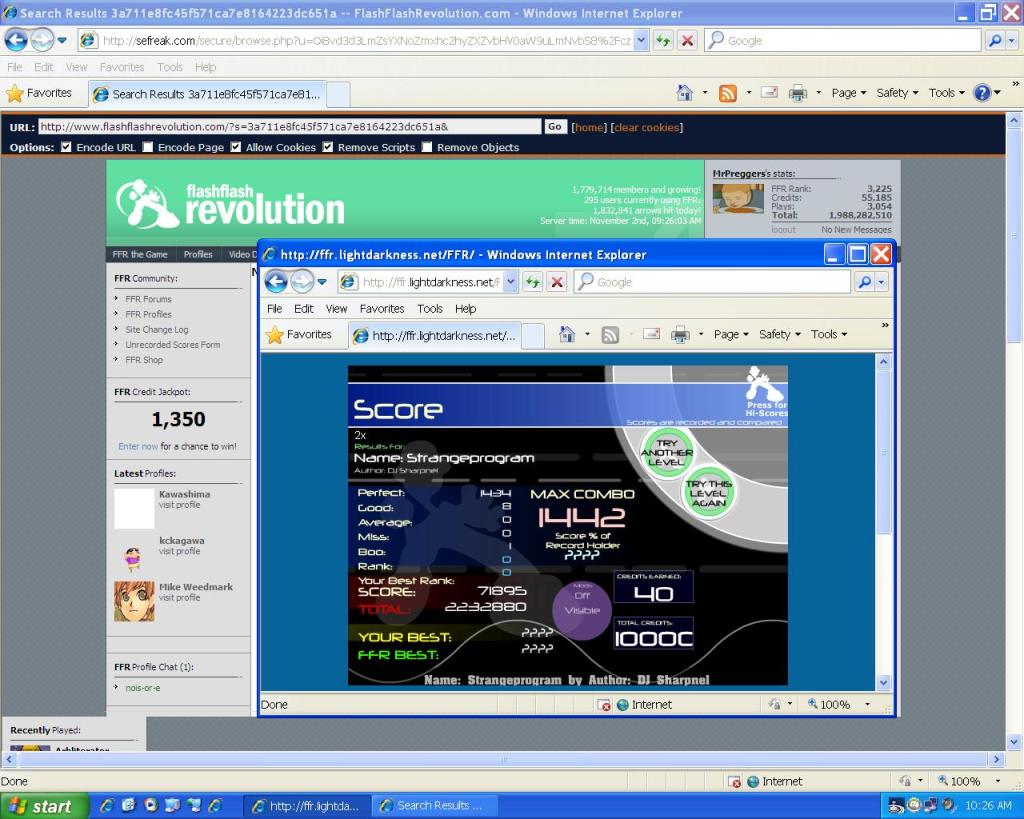Toggle Remove Objects checkbox
Screen dimensions: 1024x819
tap(427, 147)
